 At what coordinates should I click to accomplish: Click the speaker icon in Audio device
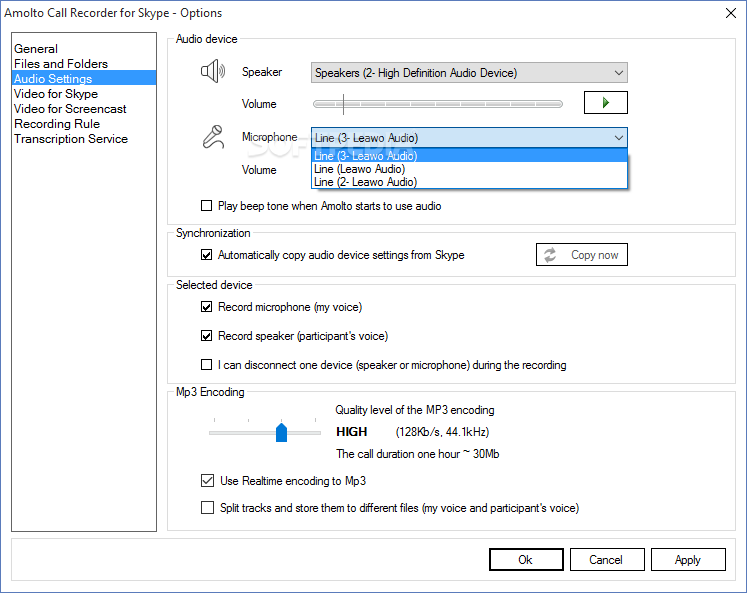212,71
